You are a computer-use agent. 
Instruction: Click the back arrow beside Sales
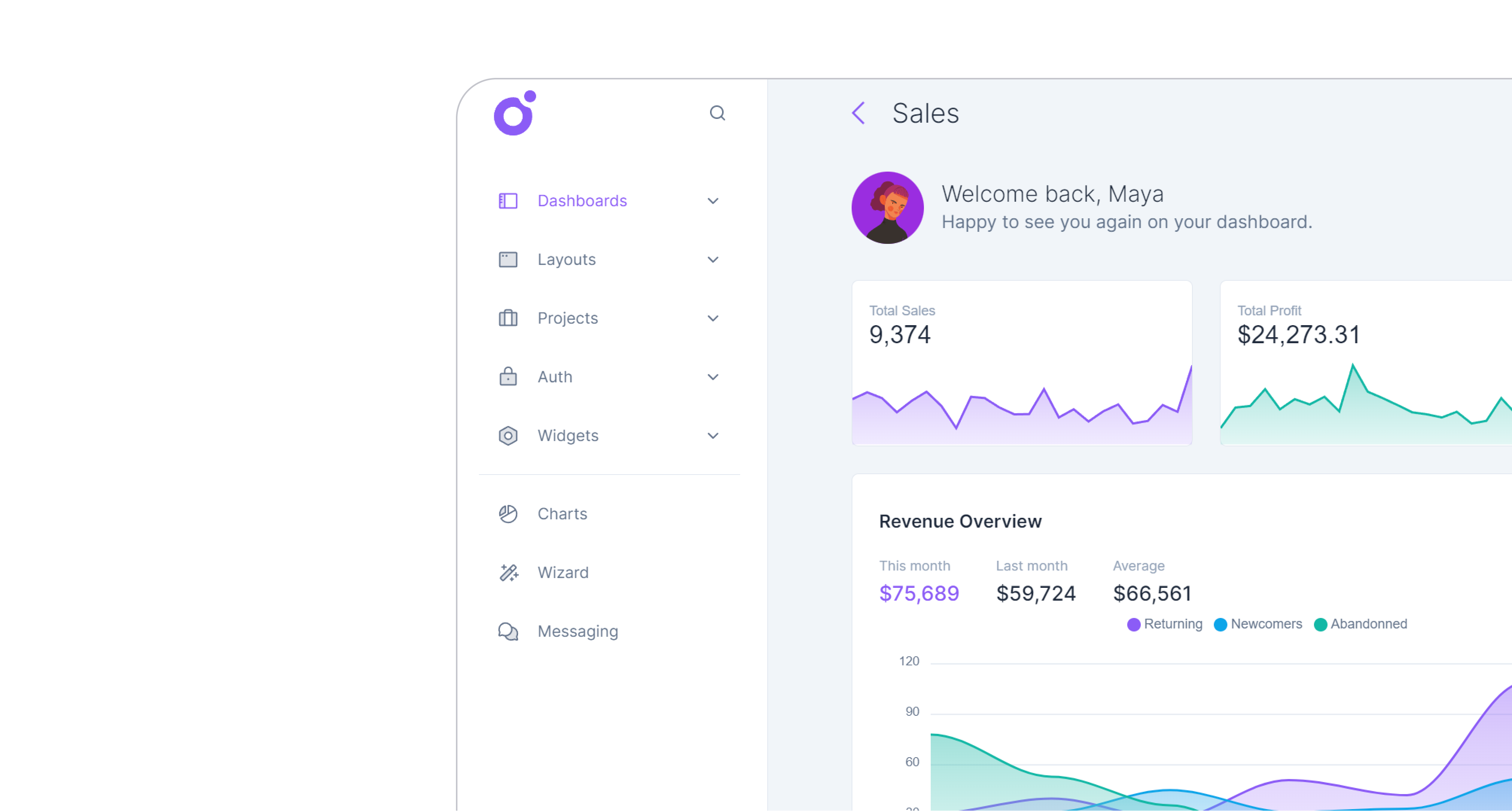pyautogui.click(x=858, y=113)
